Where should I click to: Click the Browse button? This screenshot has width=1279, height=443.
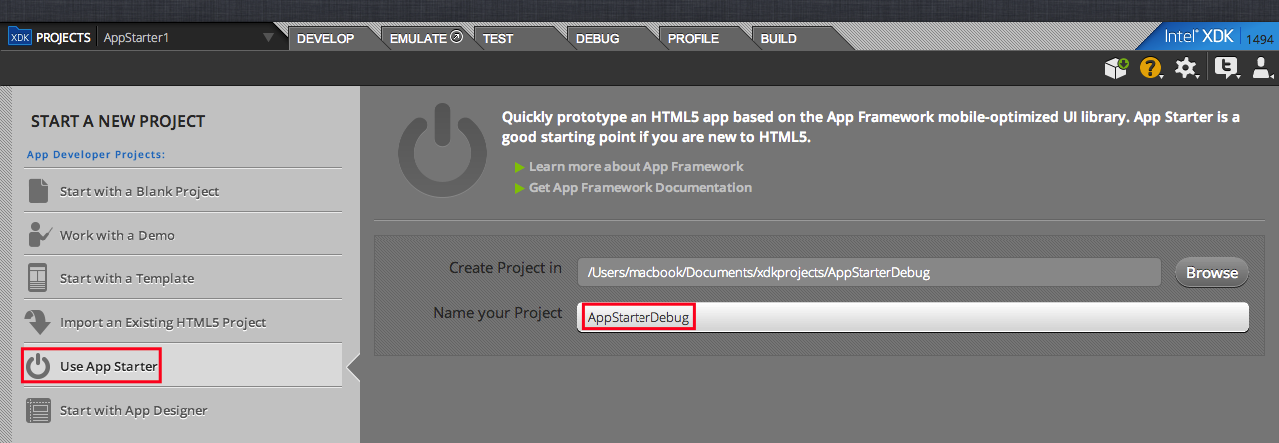[1212, 272]
